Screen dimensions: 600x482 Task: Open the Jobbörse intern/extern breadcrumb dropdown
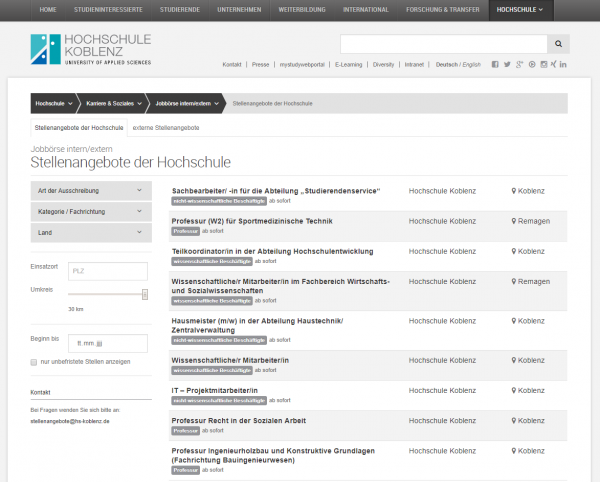click(x=187, y=103)
